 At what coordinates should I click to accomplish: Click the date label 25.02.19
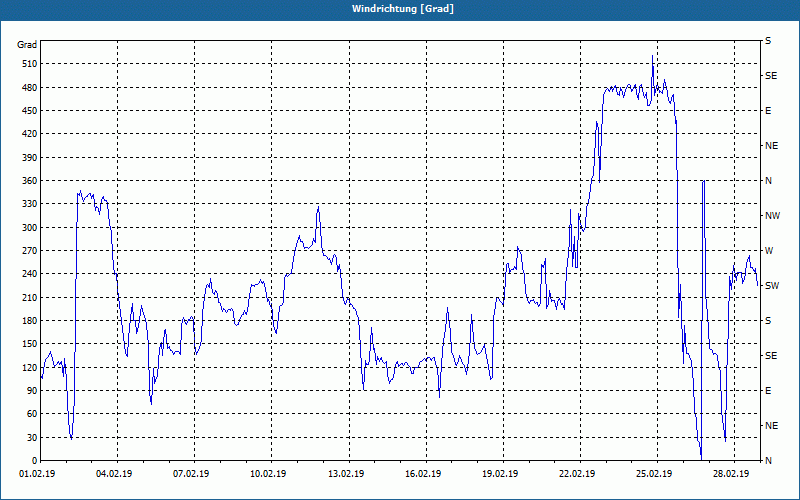(x=654, y=474)
